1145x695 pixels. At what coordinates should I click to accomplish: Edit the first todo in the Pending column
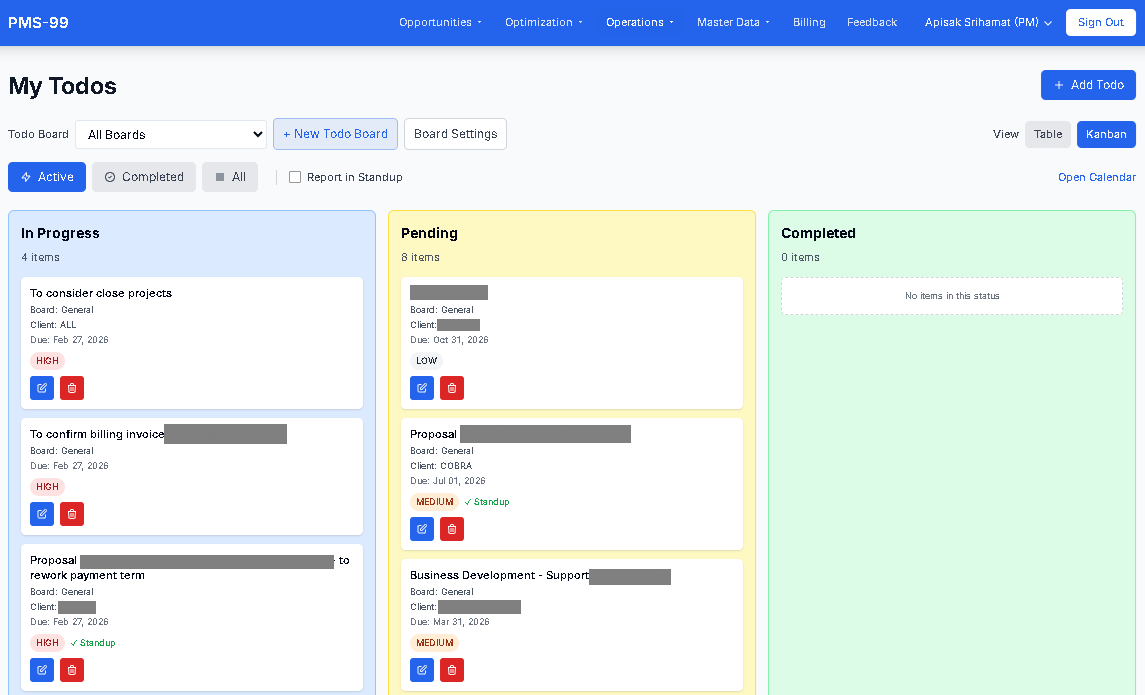421,388
